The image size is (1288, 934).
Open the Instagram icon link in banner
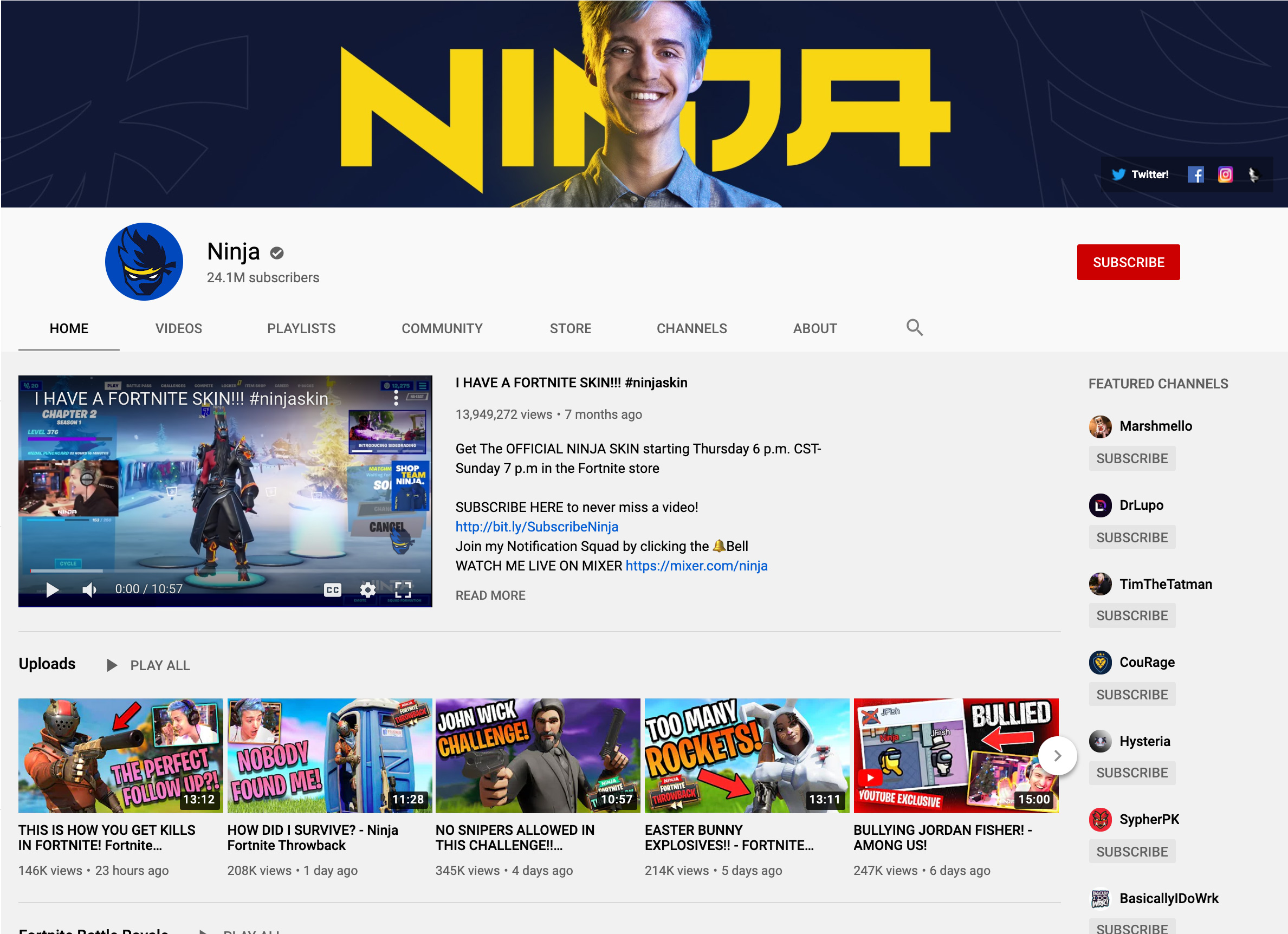(1225, 174)
